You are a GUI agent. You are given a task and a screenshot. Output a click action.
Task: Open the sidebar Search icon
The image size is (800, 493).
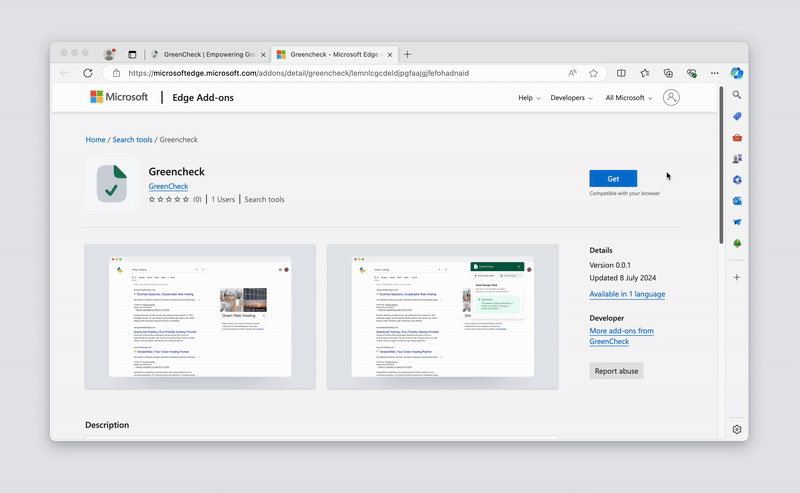(737, 95)
